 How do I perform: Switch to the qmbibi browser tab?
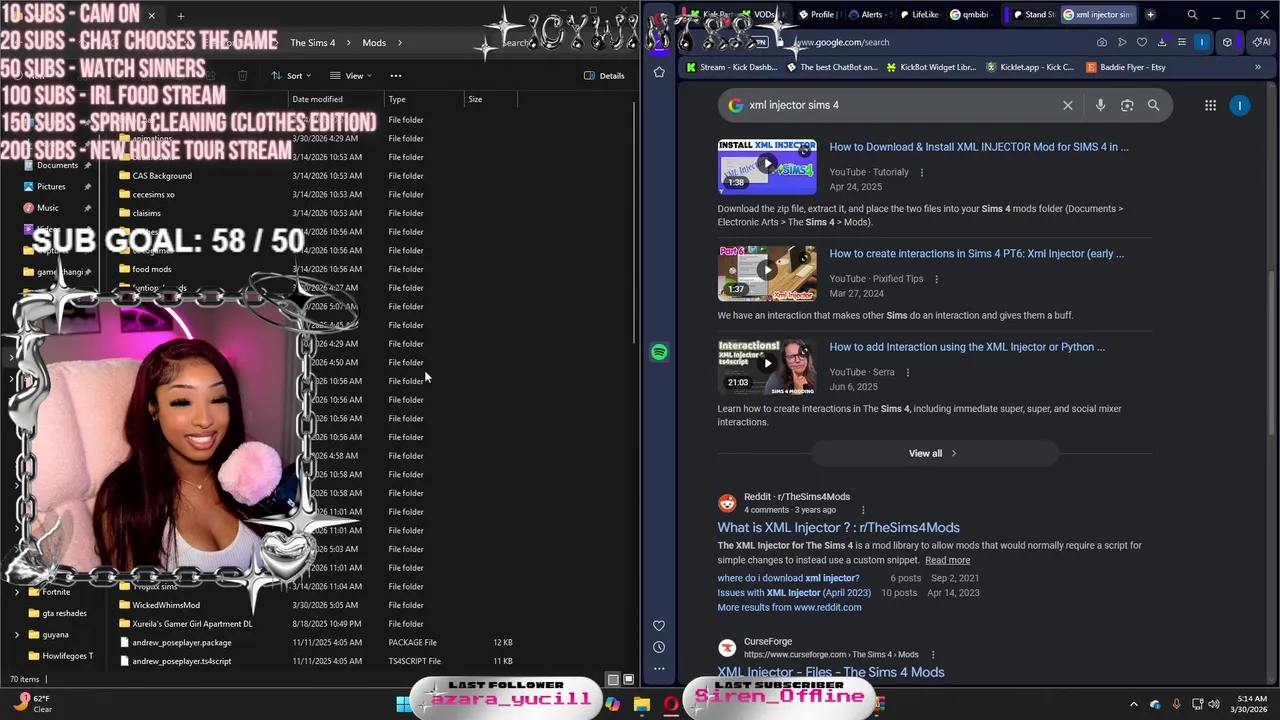click(969, 15)
